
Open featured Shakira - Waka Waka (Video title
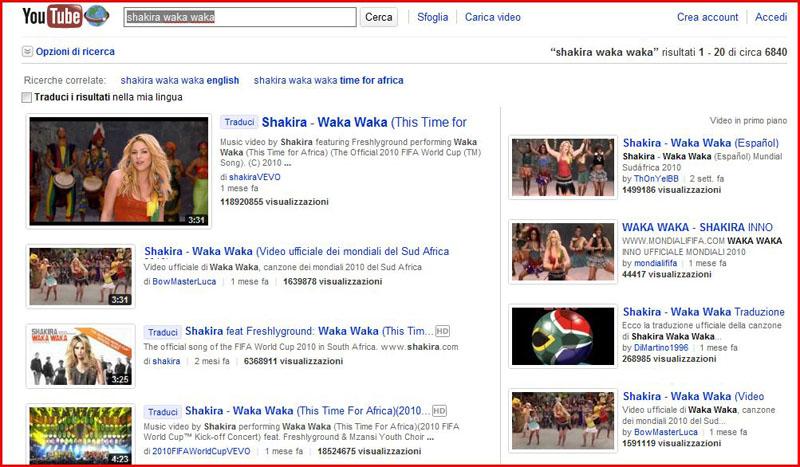693,397
